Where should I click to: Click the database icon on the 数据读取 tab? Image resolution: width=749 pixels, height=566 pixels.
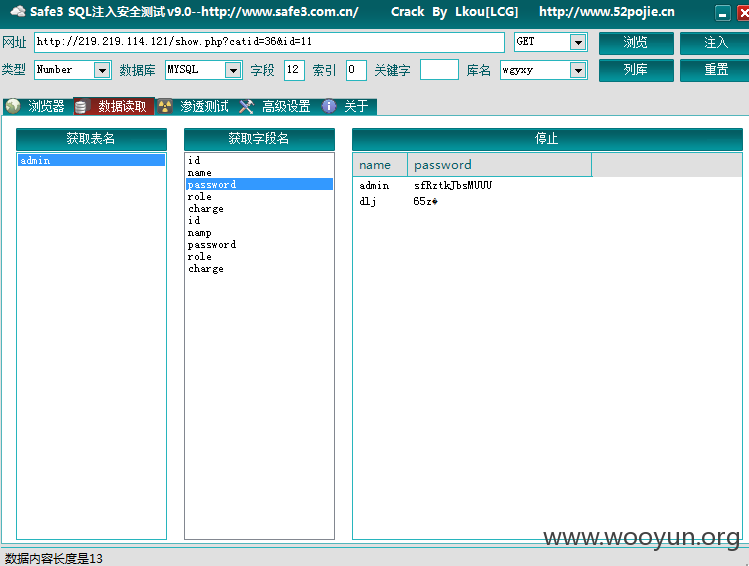(x=81, y=107)
